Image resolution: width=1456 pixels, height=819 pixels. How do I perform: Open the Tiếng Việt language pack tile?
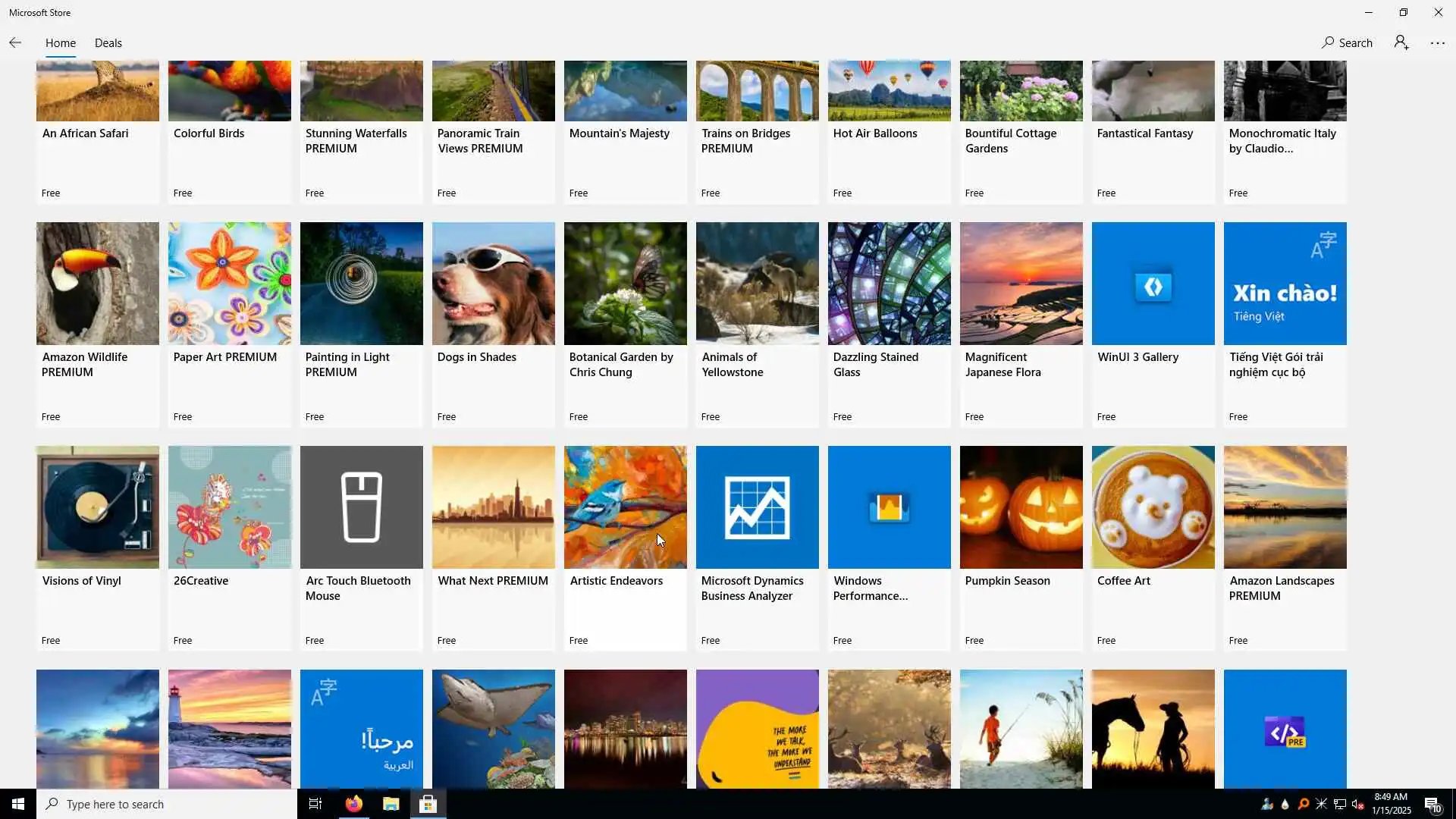[1285, 284]
